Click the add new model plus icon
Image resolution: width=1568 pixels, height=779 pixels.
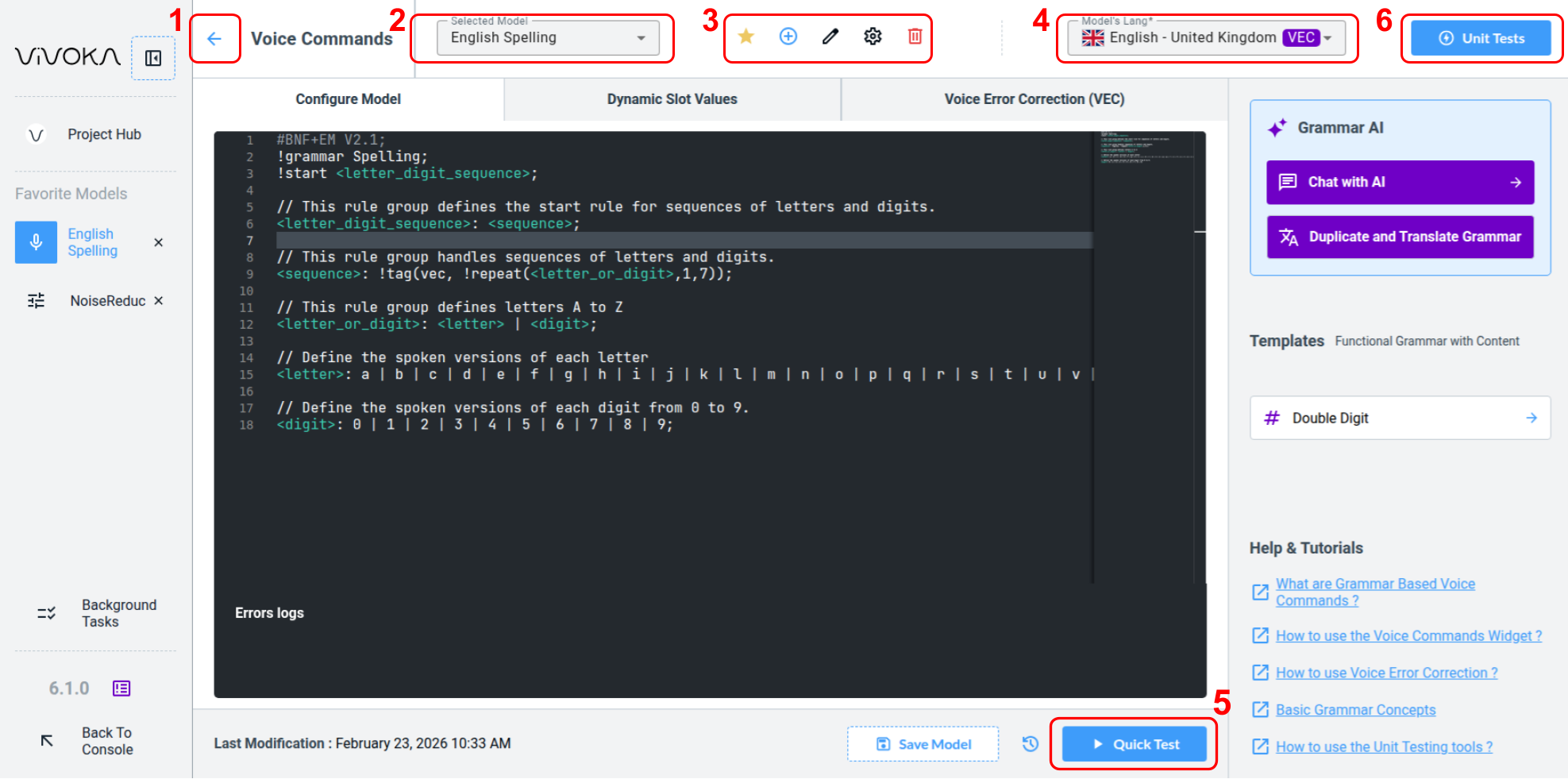(x=788, y=37)
